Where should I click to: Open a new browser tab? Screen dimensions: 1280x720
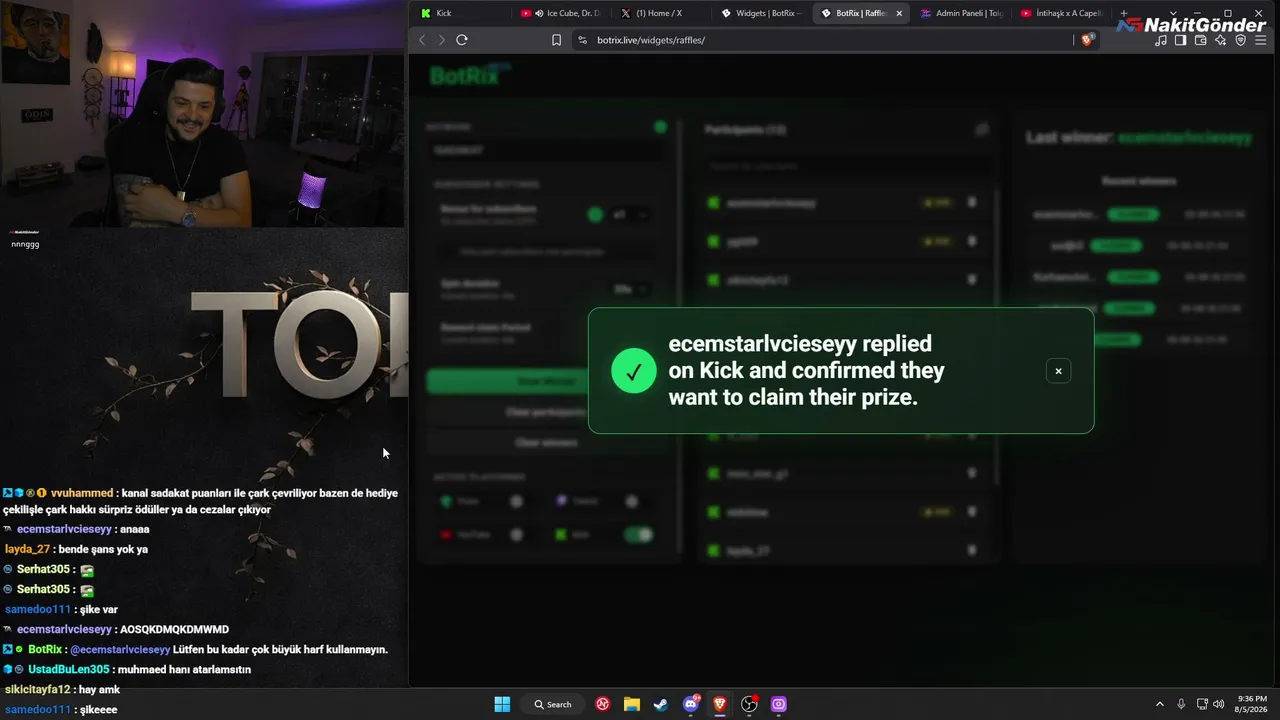click(1124, 13)
